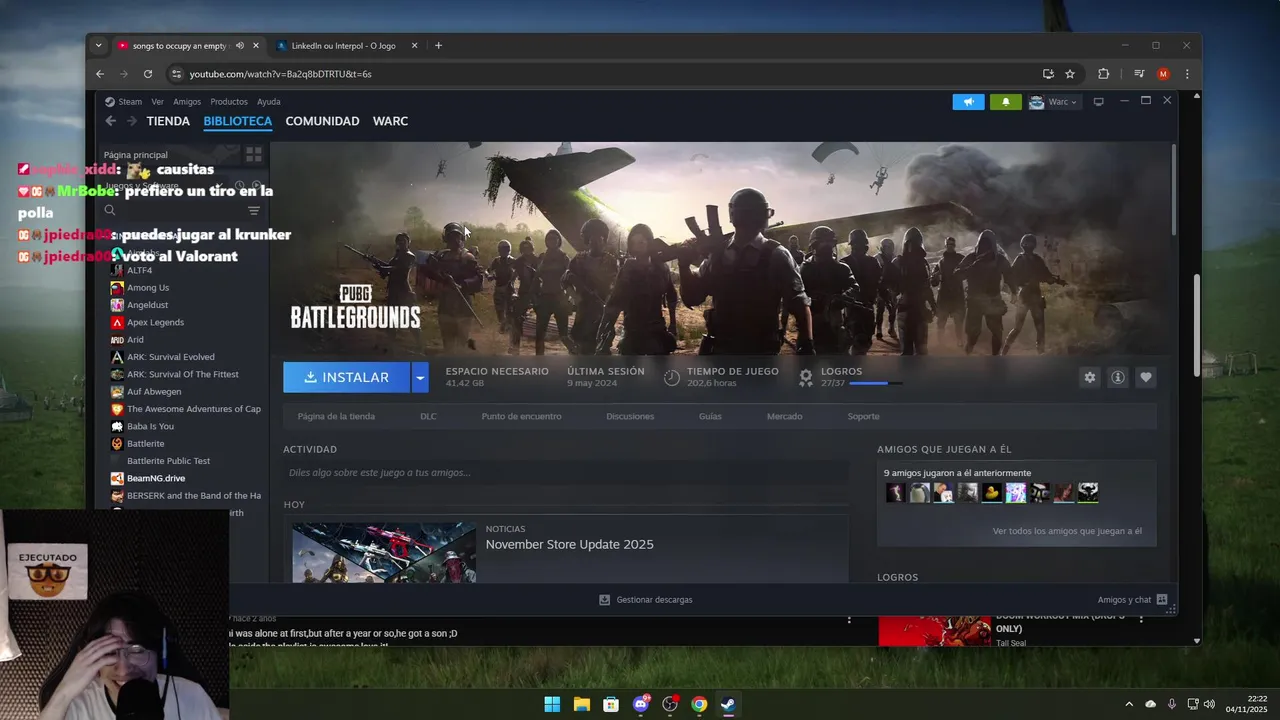
Task: Open Ver menu
Action: tap(158, 102)
